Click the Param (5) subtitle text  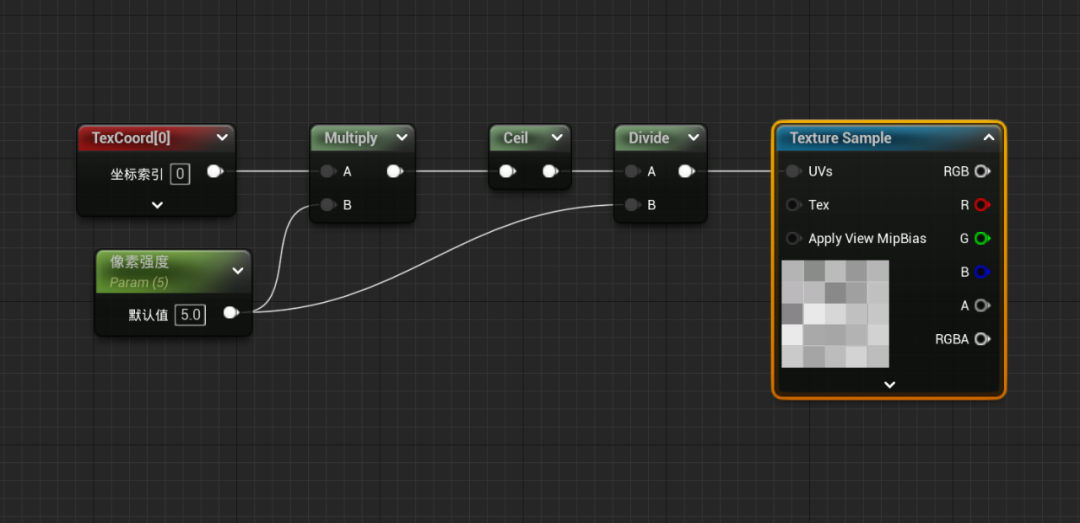coord(139,282)
